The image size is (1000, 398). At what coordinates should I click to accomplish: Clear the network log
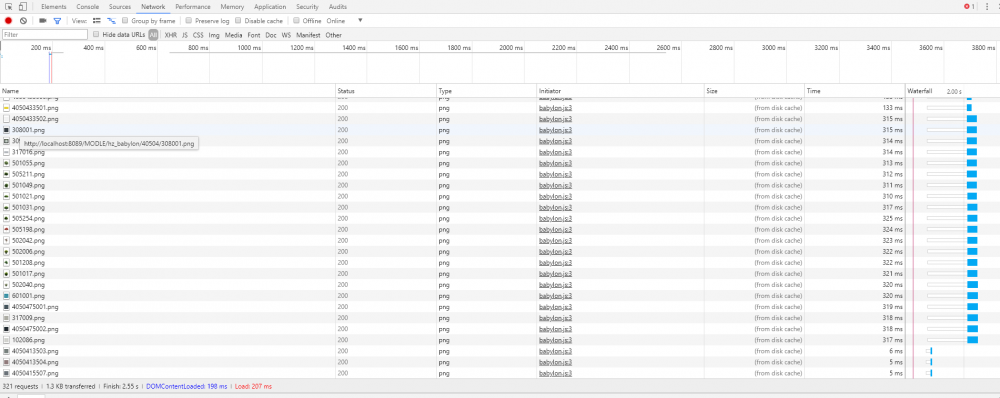pos(23,20)
